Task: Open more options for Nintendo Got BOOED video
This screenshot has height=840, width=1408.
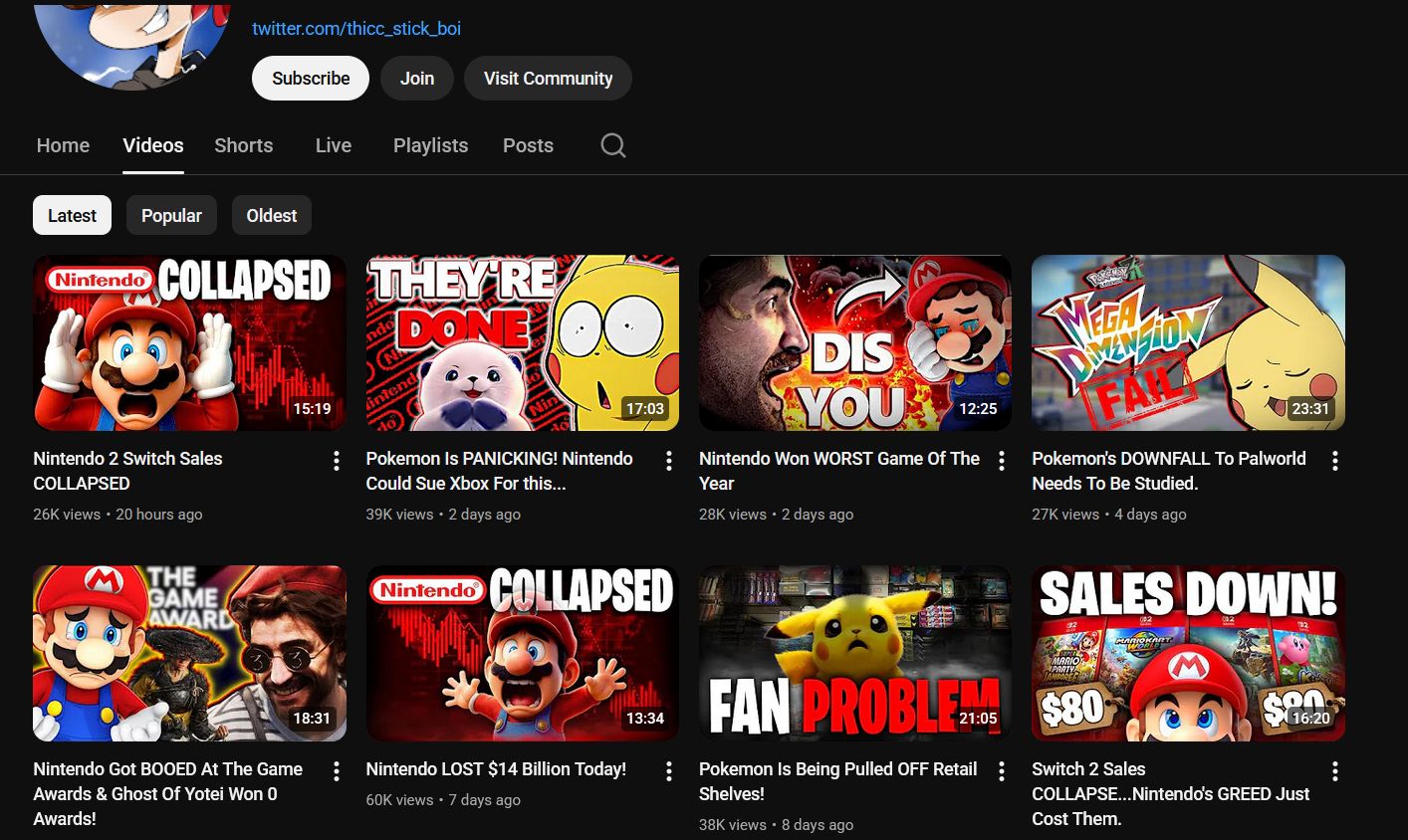Action: tap(337, 770)
